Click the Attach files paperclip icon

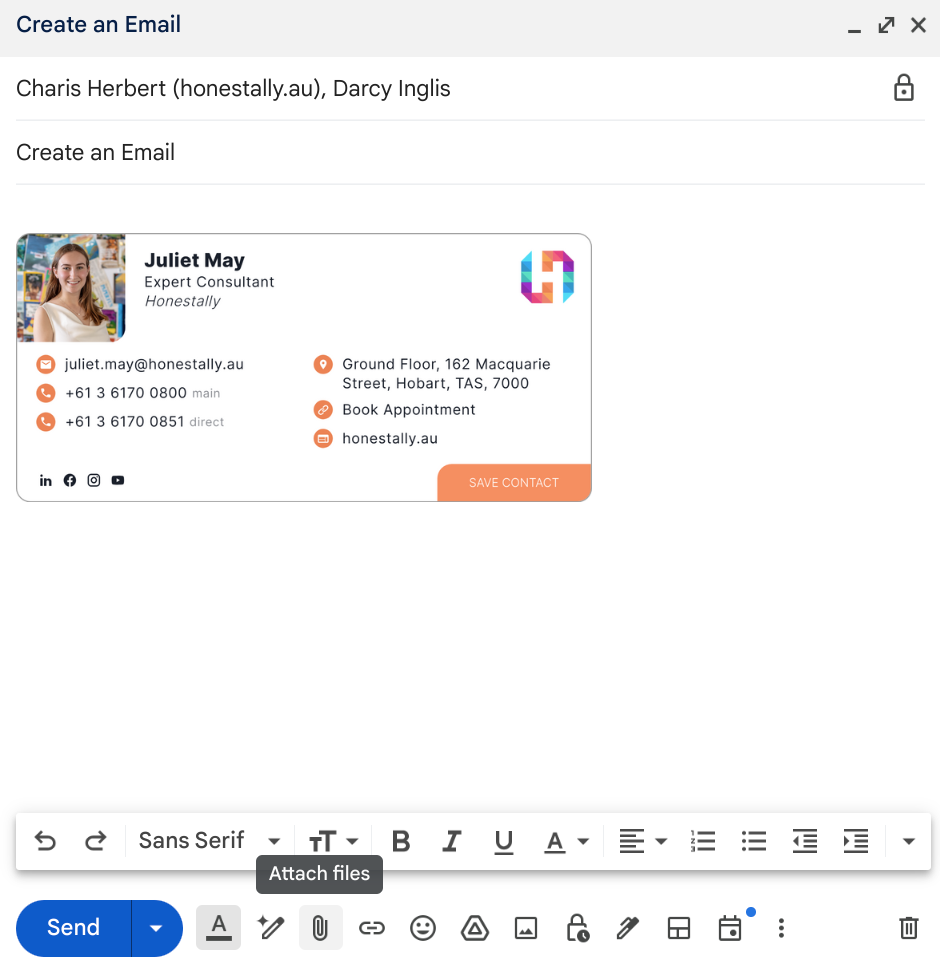coord(320,928)
